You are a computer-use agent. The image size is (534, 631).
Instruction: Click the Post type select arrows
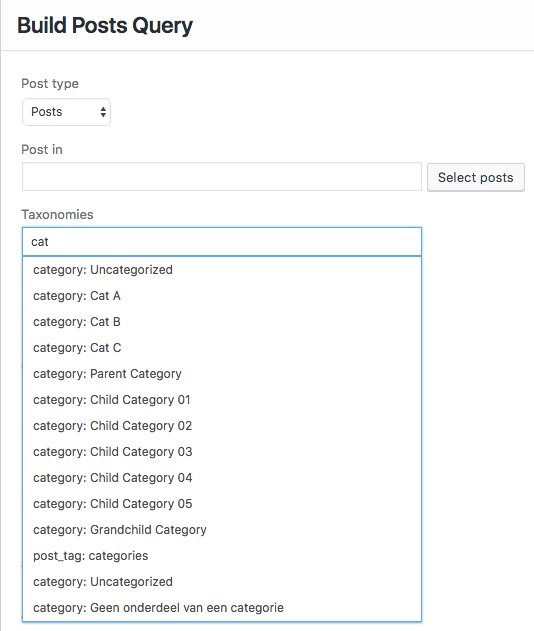click(103, 112)
